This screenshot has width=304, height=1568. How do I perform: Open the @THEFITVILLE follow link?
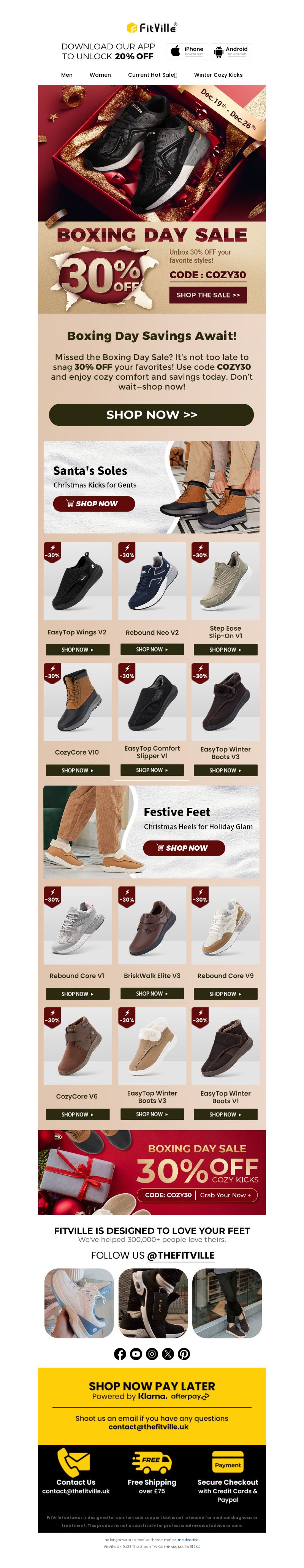(x=180, y=1254)
